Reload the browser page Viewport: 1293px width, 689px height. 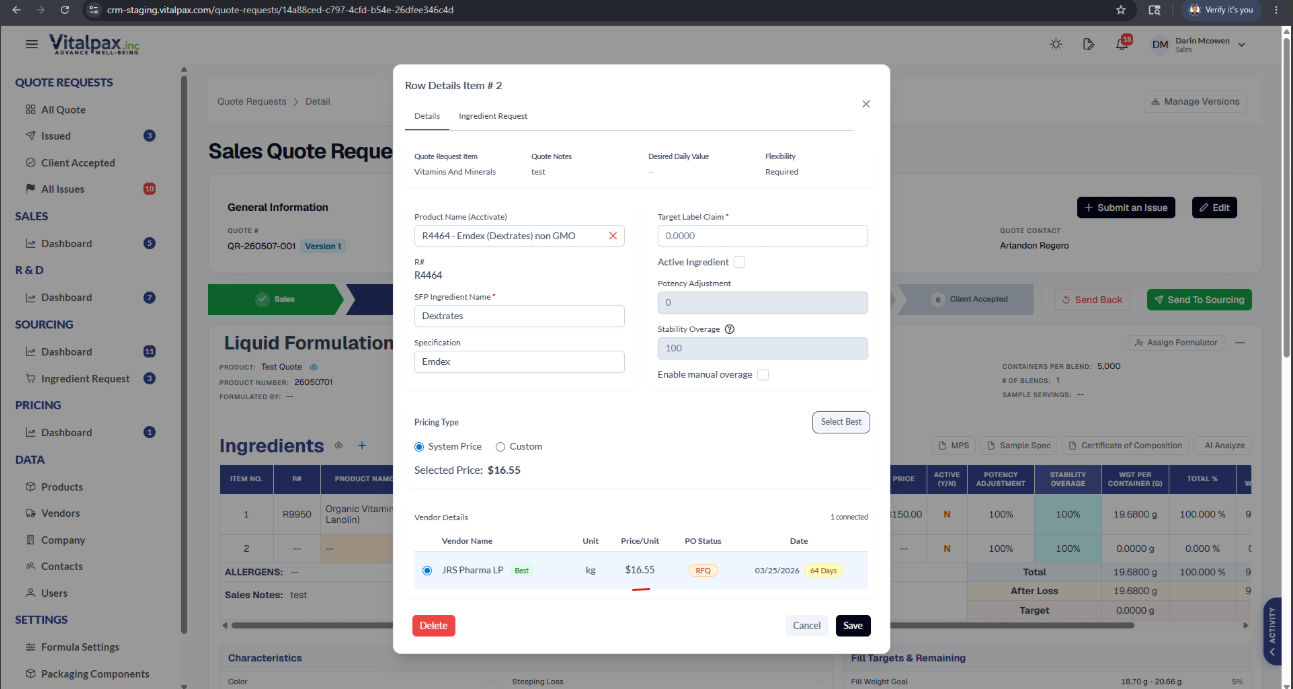65,10
